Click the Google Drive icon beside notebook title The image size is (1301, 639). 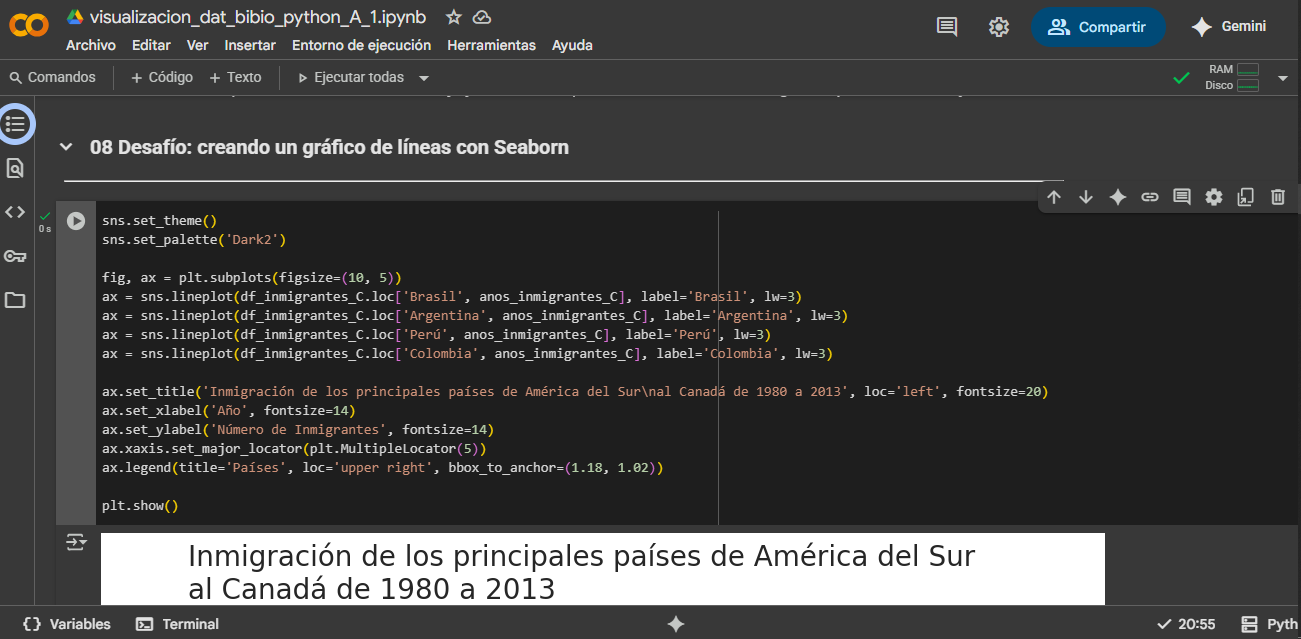click(75, 17)
